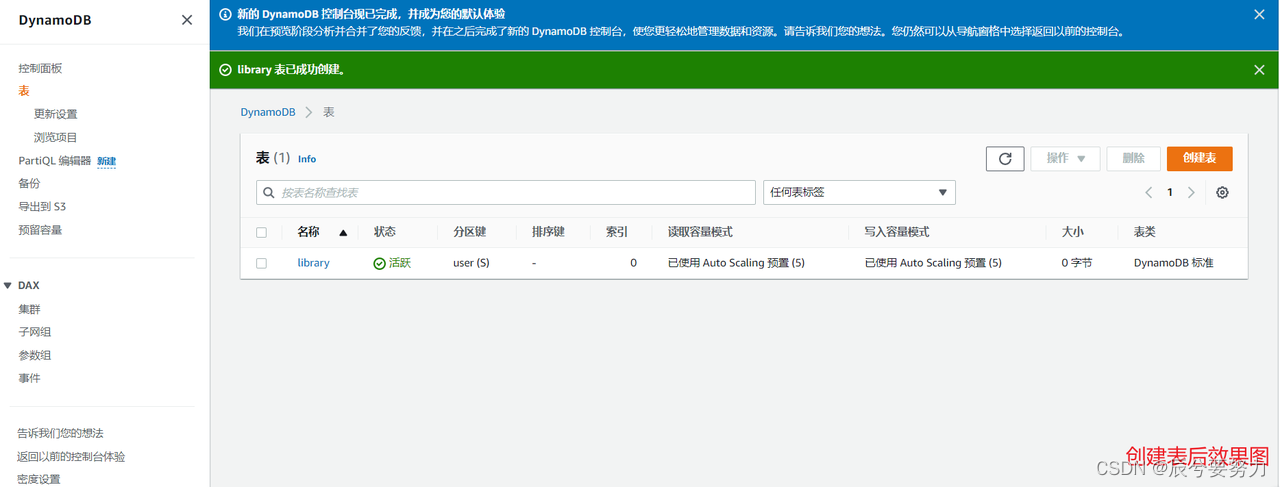Click 告诉我们您的想法 link
This screenshot has height=487, width=1280.
tap(60, 433)
